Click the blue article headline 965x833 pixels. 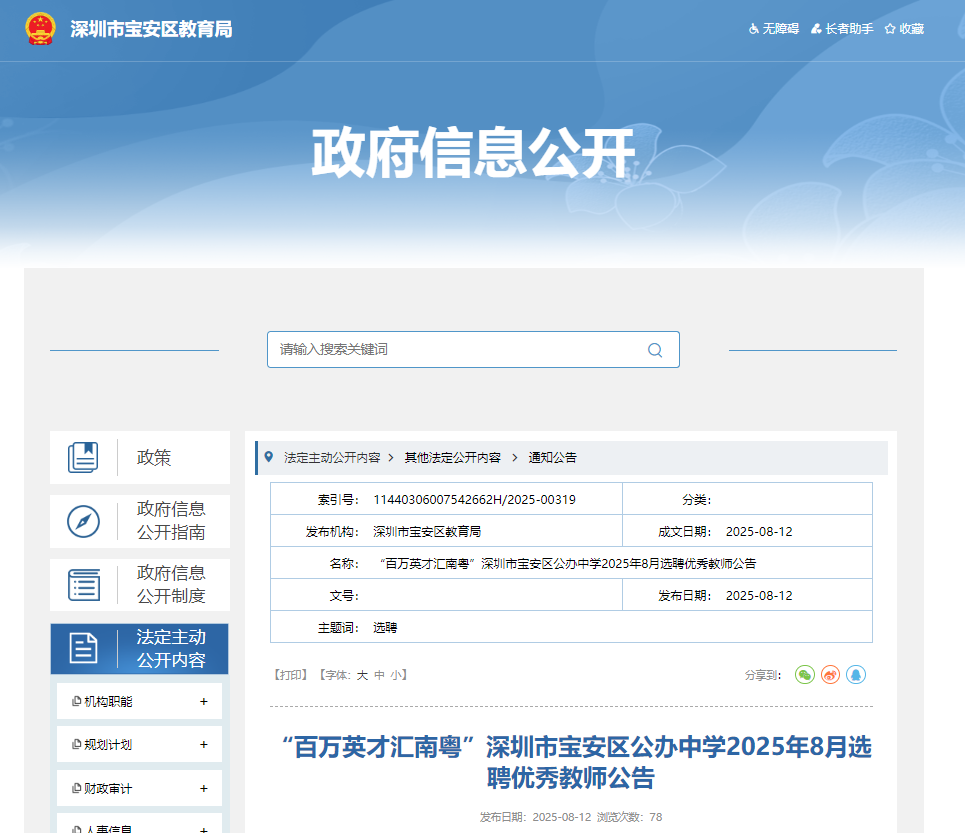tap(577, 762)
